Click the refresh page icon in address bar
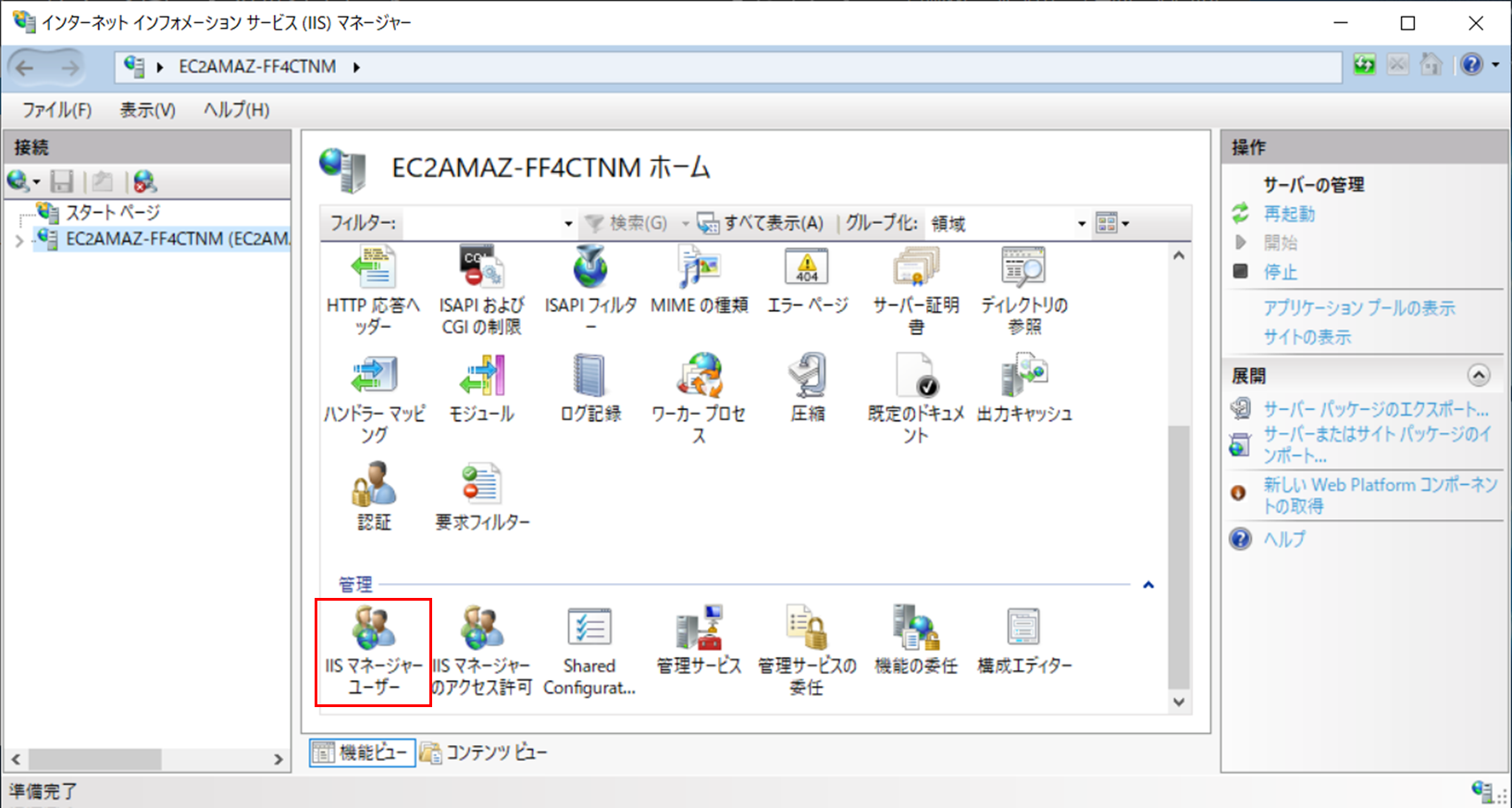 click(x=1365, y=65)
